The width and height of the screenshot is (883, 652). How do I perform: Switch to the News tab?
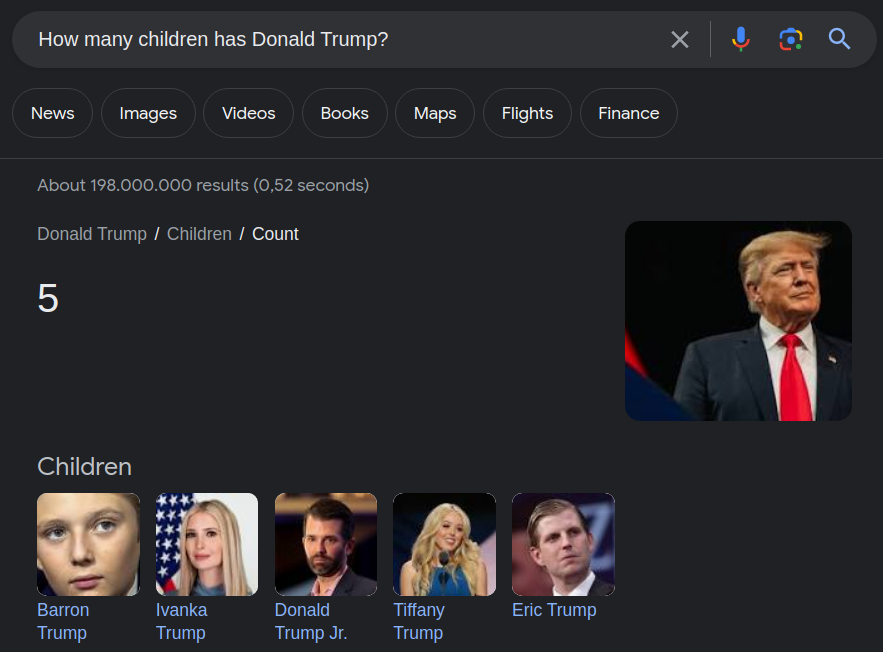tap(52, 113)
